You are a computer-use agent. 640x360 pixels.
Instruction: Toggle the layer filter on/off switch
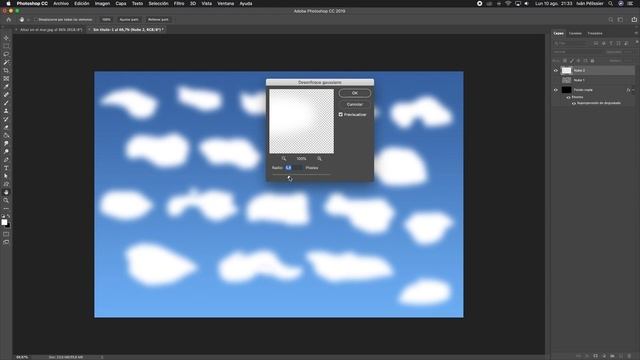click(x=636, y=43)
